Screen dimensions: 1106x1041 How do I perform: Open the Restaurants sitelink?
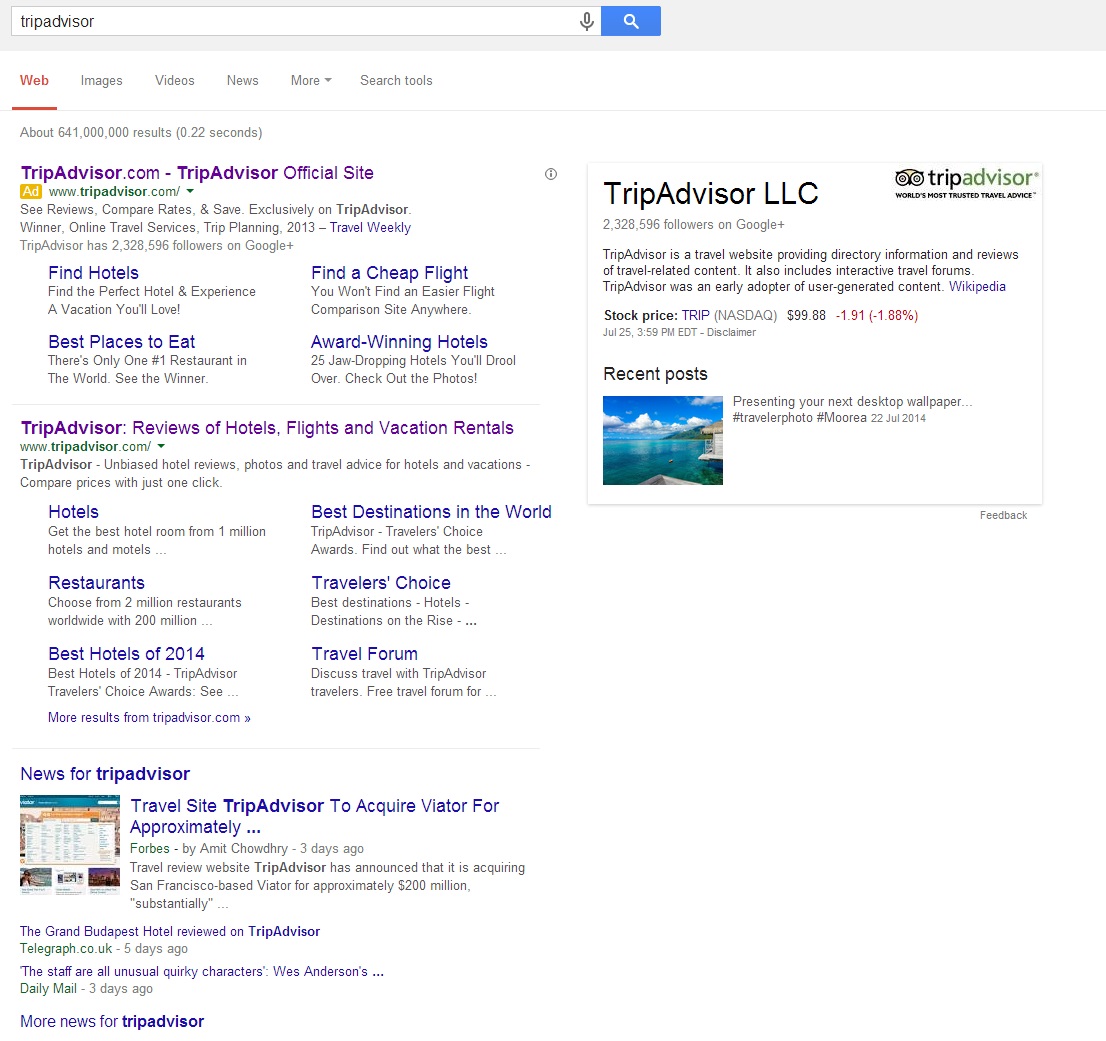pos(96,583)
